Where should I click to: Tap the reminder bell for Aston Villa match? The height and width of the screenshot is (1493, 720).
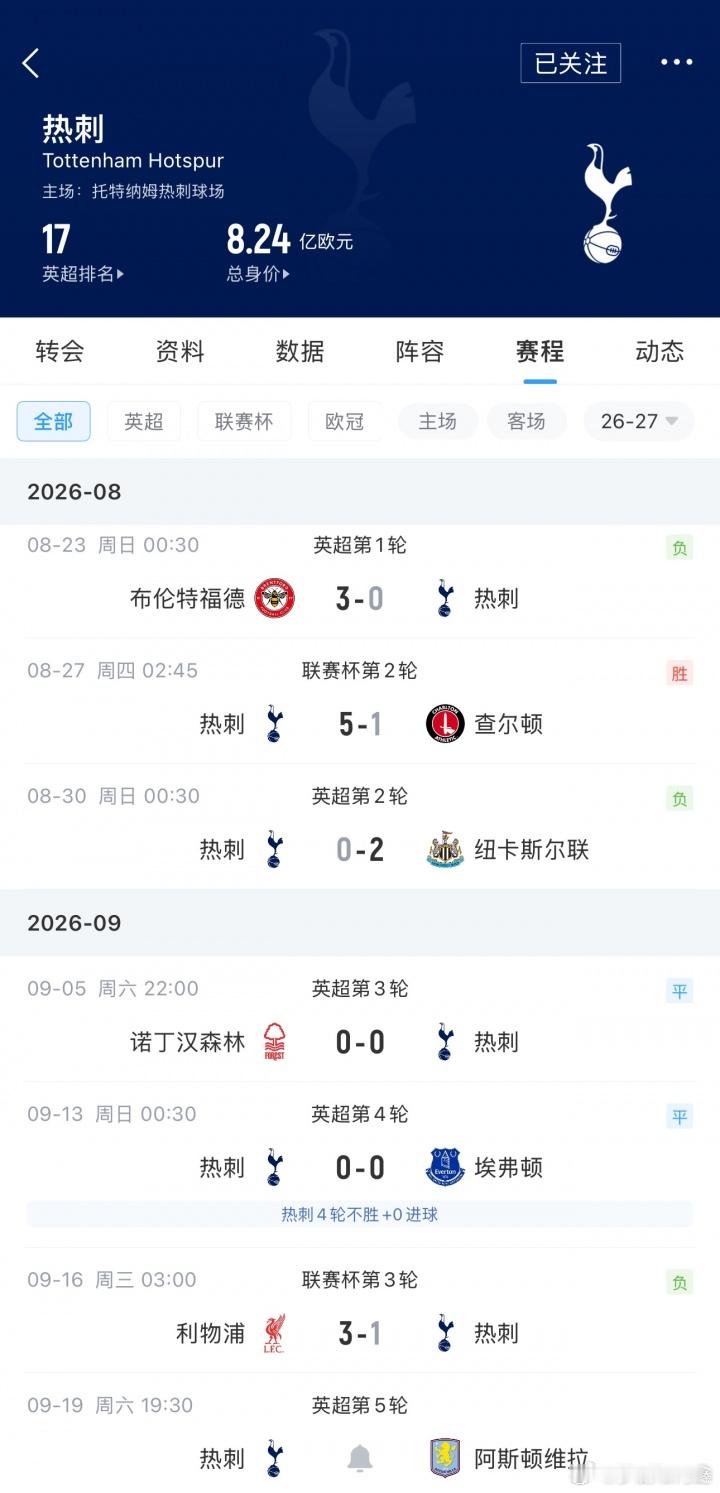coord(360,1459)
